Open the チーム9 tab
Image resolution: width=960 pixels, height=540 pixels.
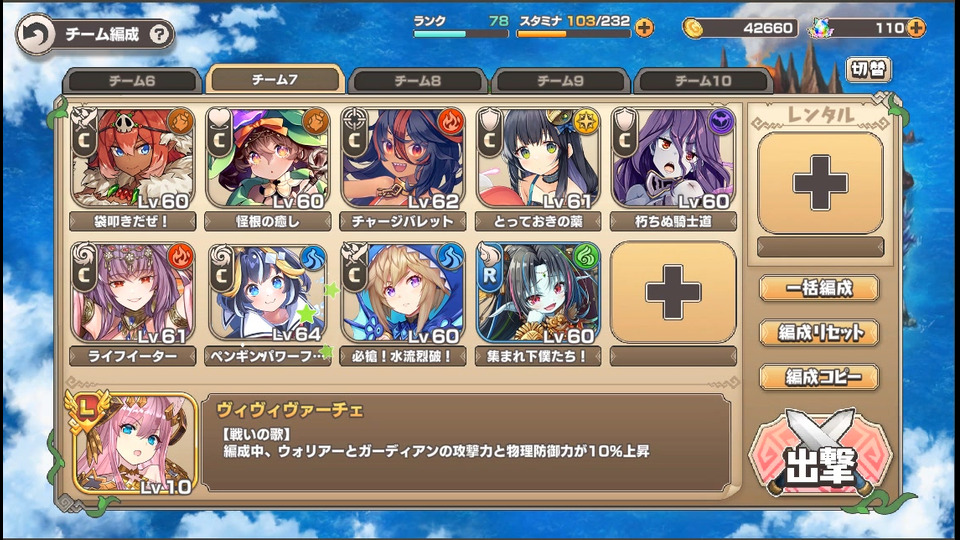pyautogui.click(x=560, y=81)
